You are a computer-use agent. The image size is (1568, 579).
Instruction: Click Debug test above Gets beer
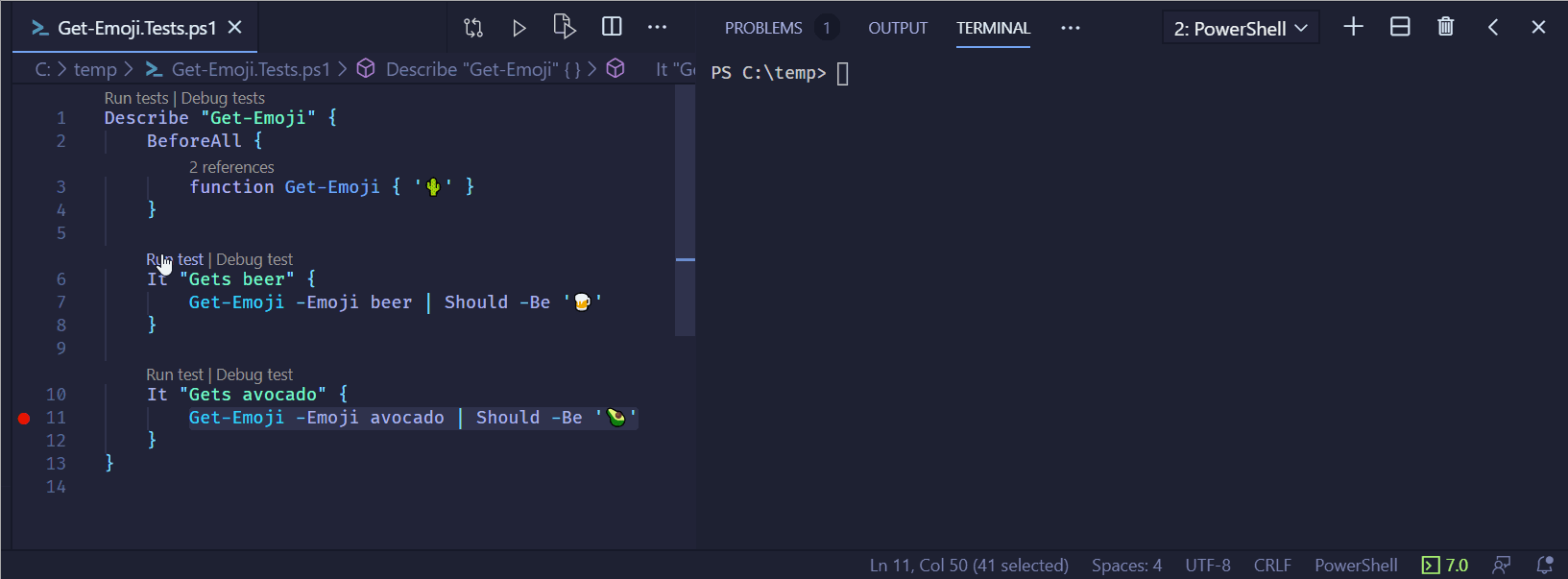(254, 259)
